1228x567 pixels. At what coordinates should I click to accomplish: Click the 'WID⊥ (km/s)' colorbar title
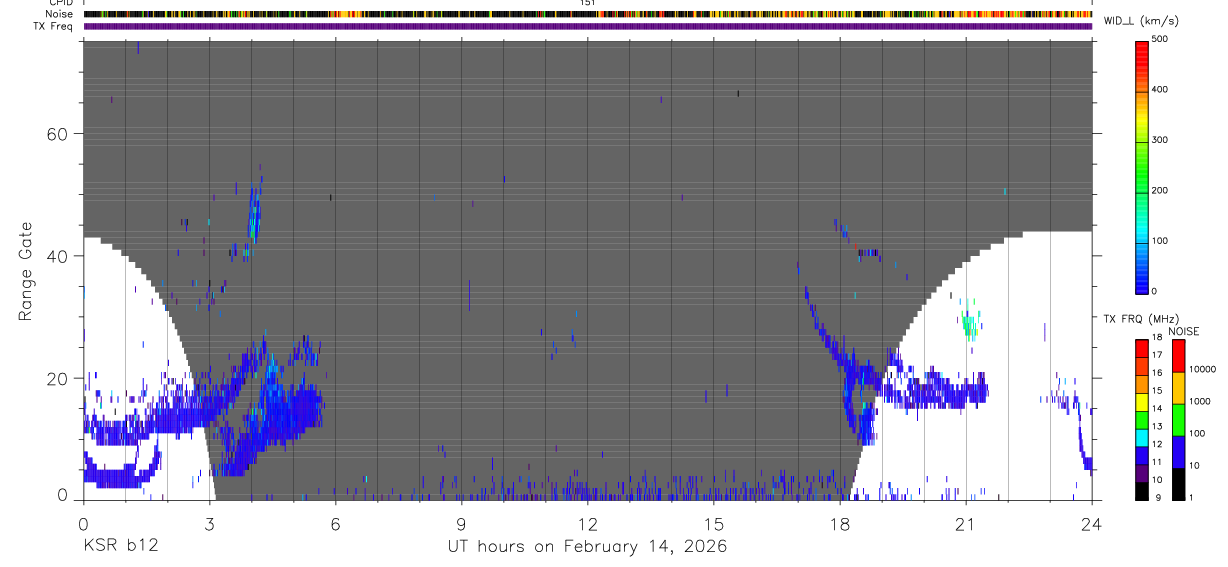(x=1141, y=21)
